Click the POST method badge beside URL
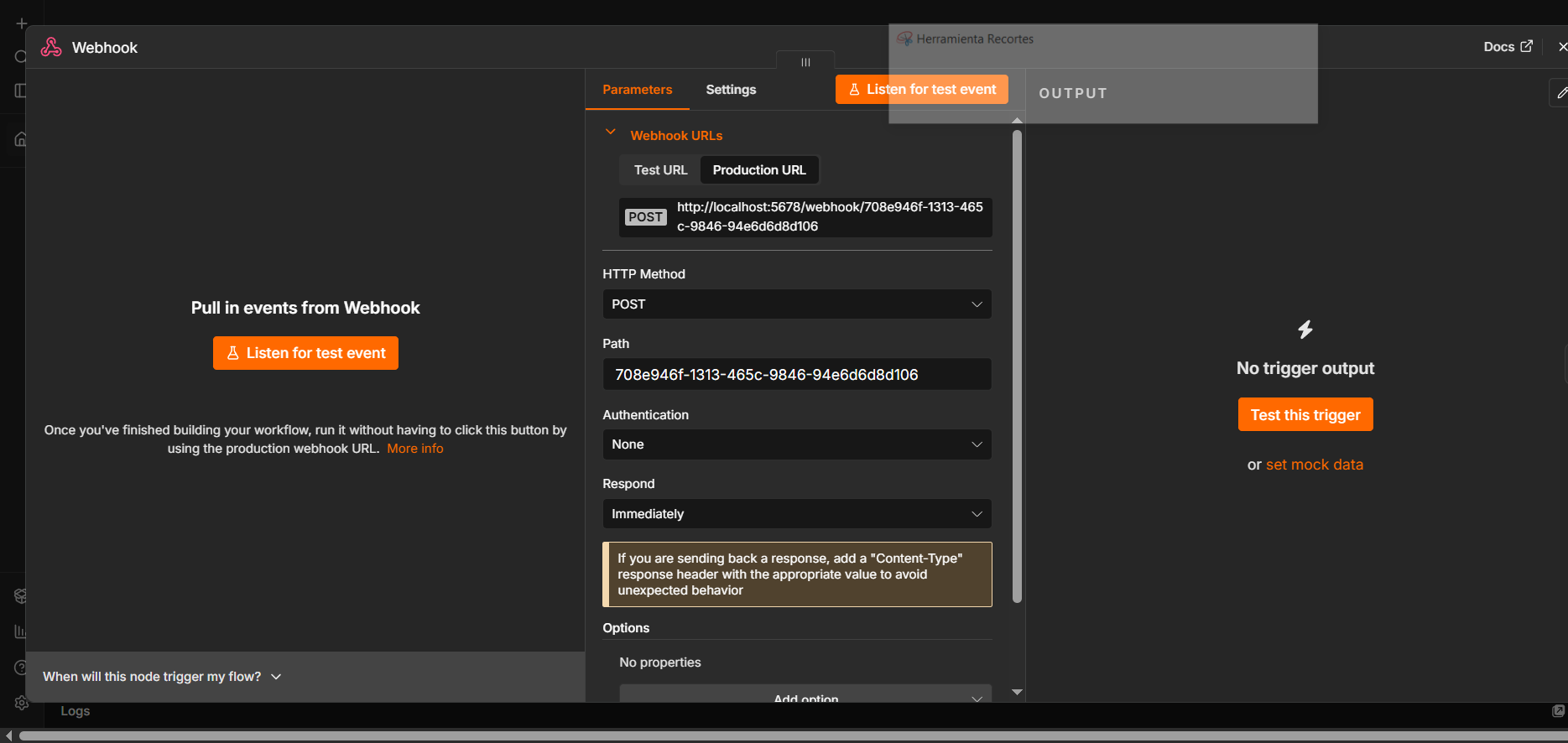Viewport: 1568px width, 743px height. point(645,217)
